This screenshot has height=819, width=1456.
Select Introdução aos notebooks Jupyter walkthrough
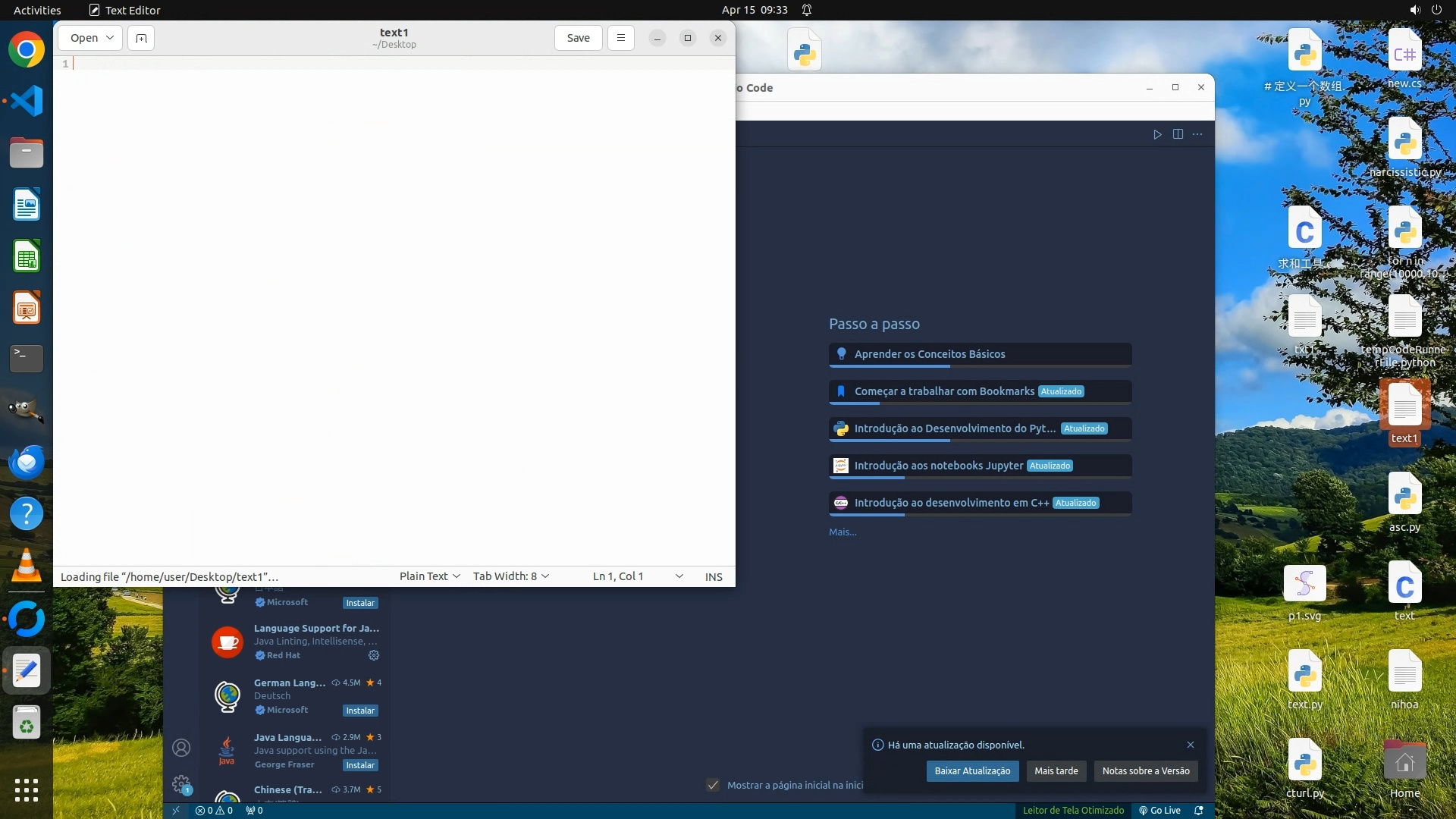point(938,466)
